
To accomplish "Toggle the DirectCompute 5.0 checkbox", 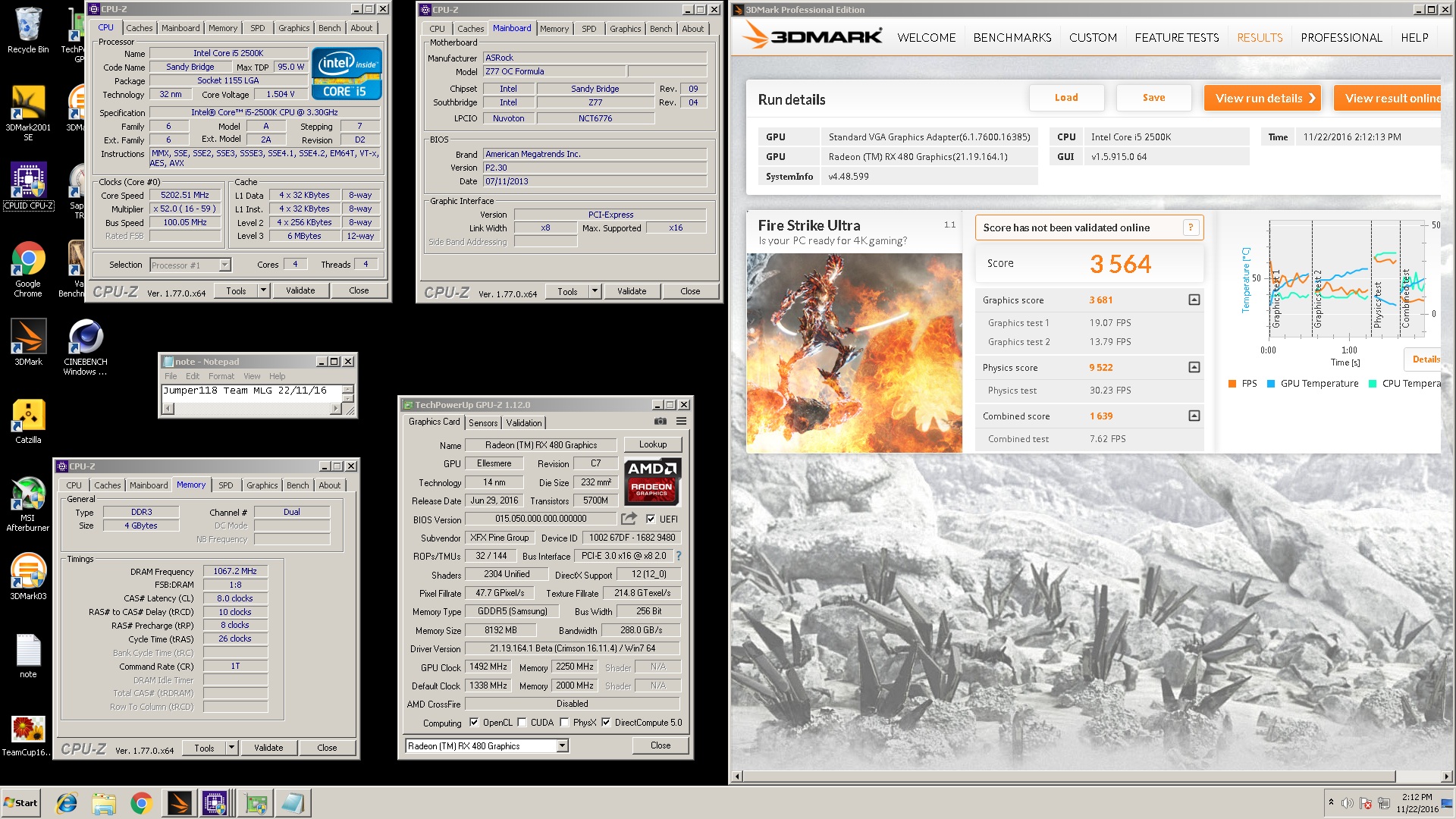I will [606, 723].
